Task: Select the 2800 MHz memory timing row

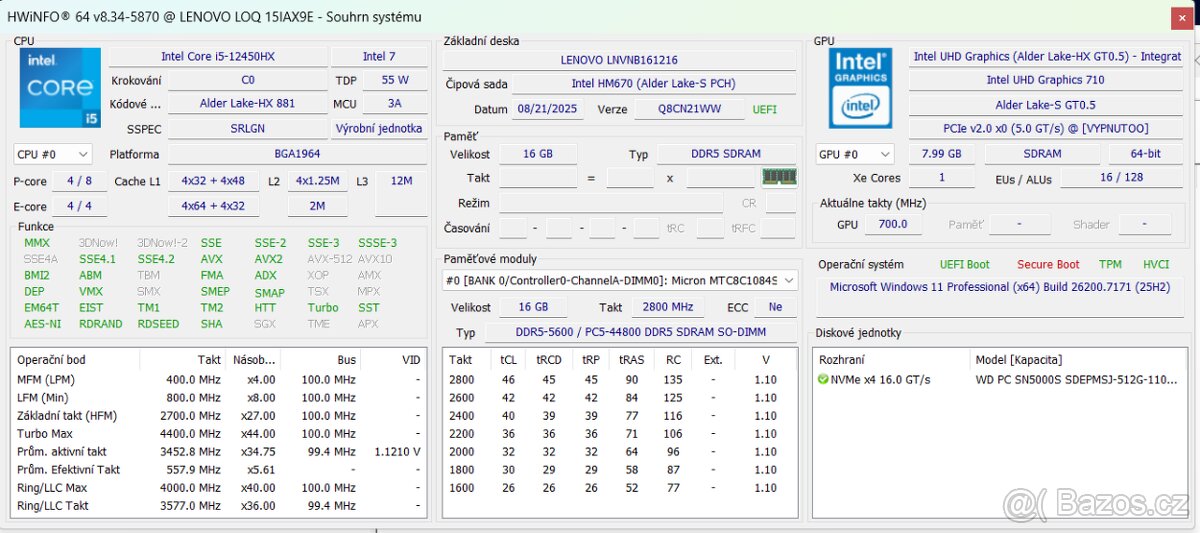Action: [x=619, y=380]
